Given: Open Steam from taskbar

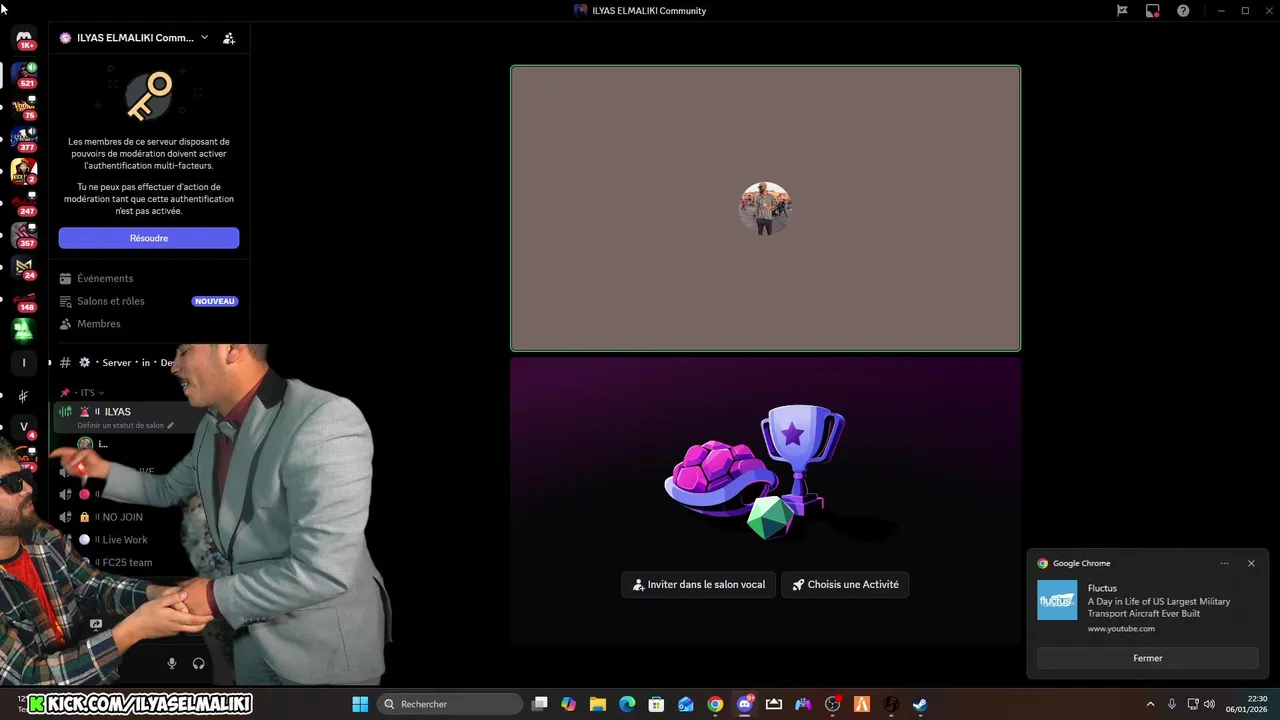Looking at the screenshot, I should coord(920,704).
